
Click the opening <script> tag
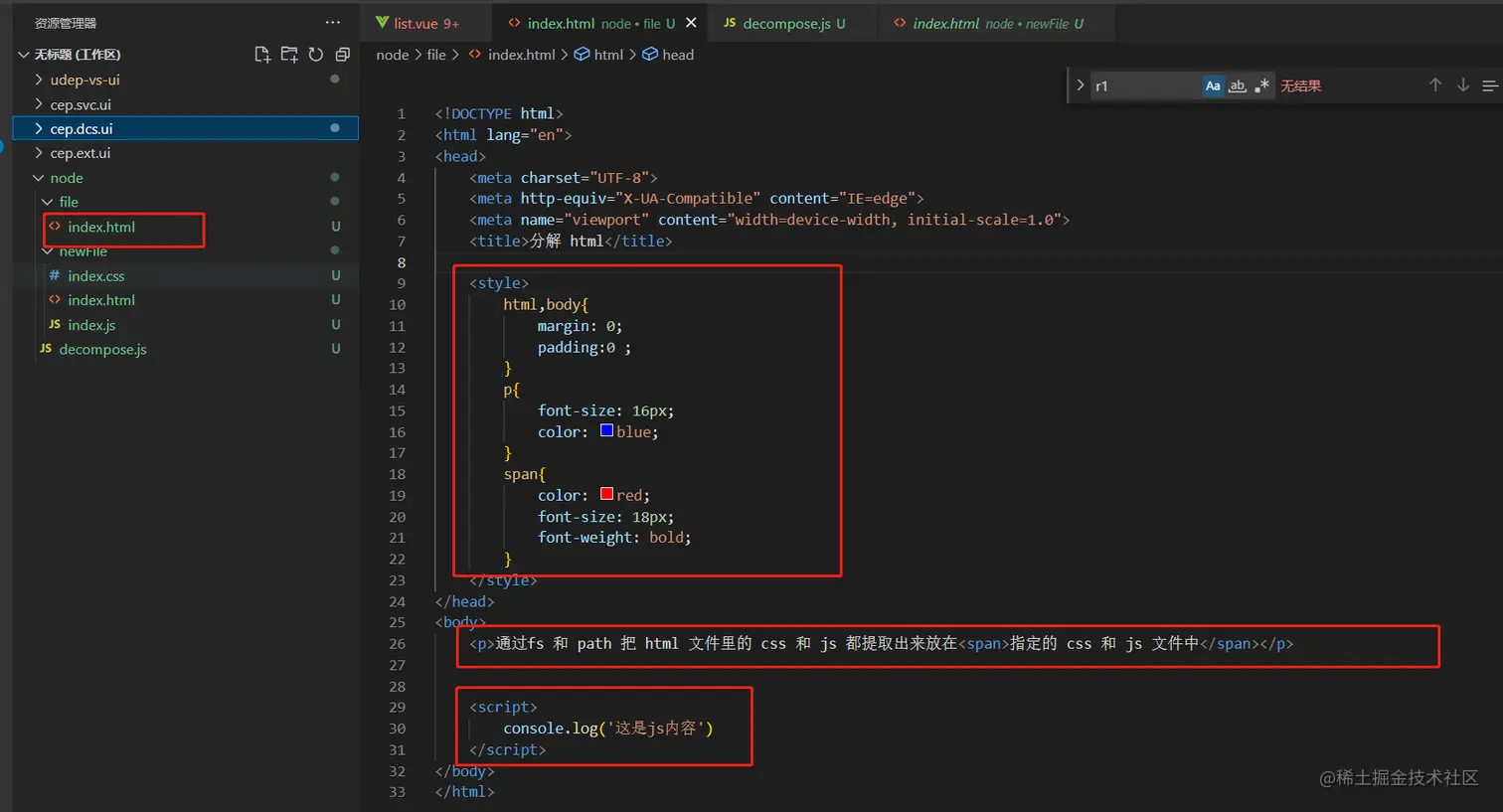[503, 707]
